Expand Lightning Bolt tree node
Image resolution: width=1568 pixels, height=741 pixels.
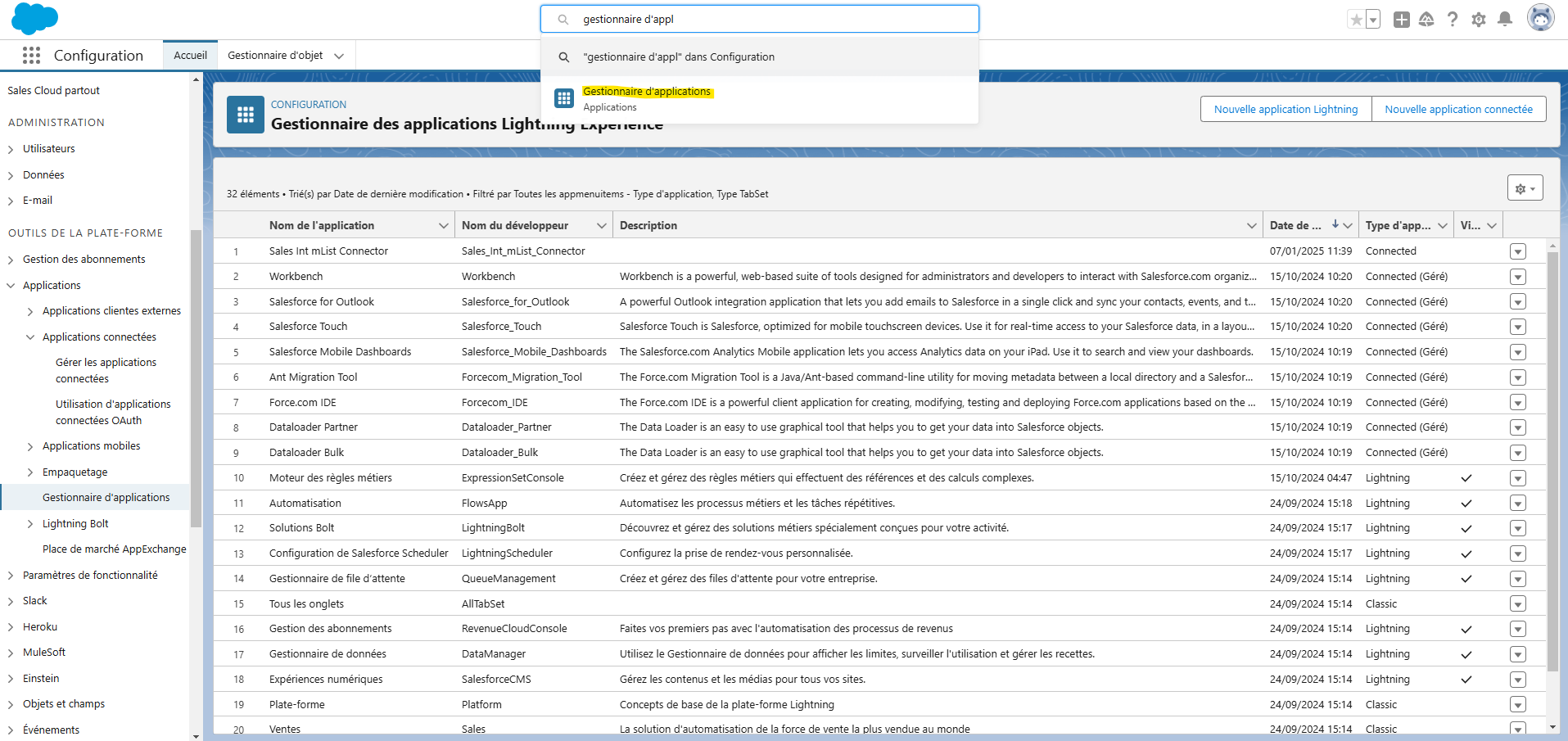tap(30, 524)
